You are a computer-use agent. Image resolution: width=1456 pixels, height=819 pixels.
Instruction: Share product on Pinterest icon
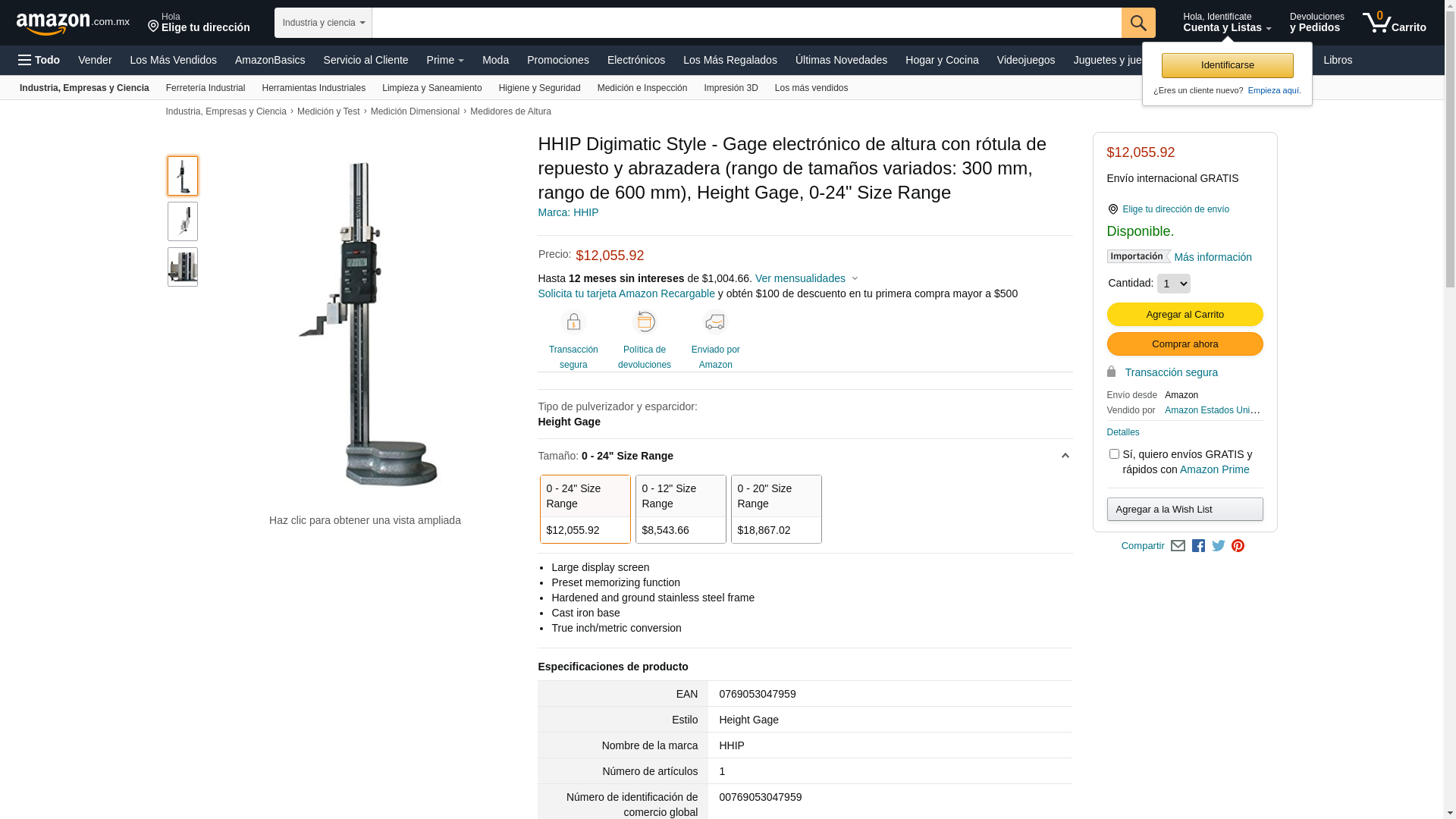tap(1238, 546)
